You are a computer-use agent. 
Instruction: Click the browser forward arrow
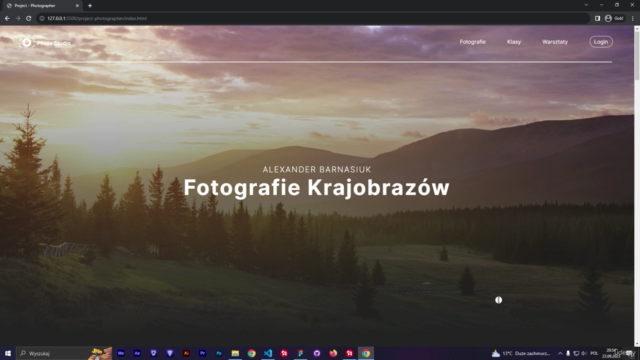pyautogui.click(x=18, y=18)
